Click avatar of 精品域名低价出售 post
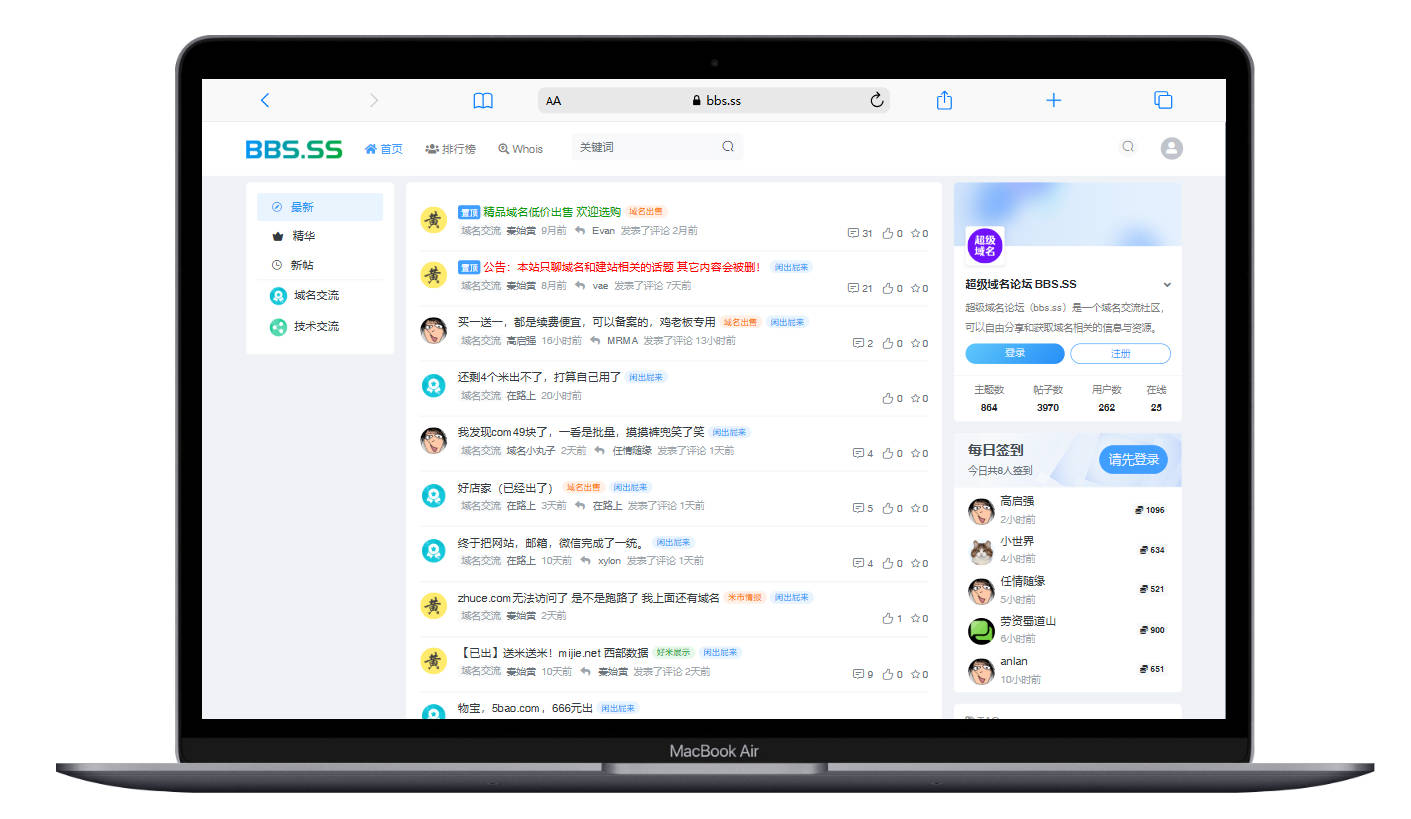Viewport: 1411px width, 819px height. [433, 220]
